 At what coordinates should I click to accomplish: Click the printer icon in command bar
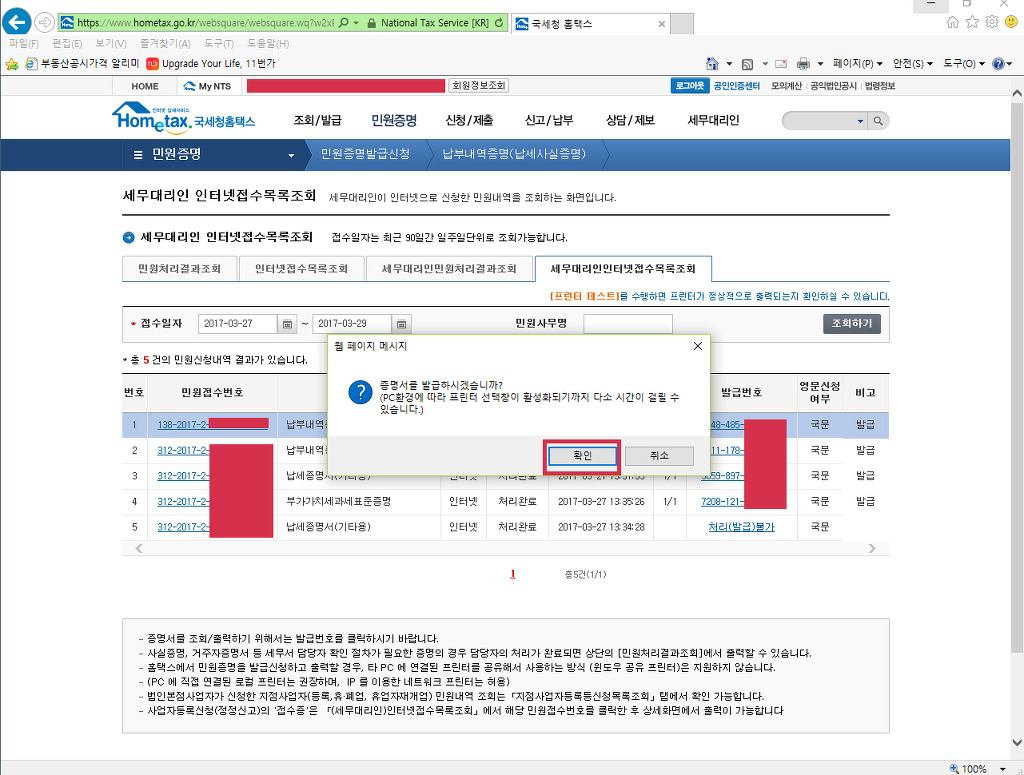pos(803,64)
